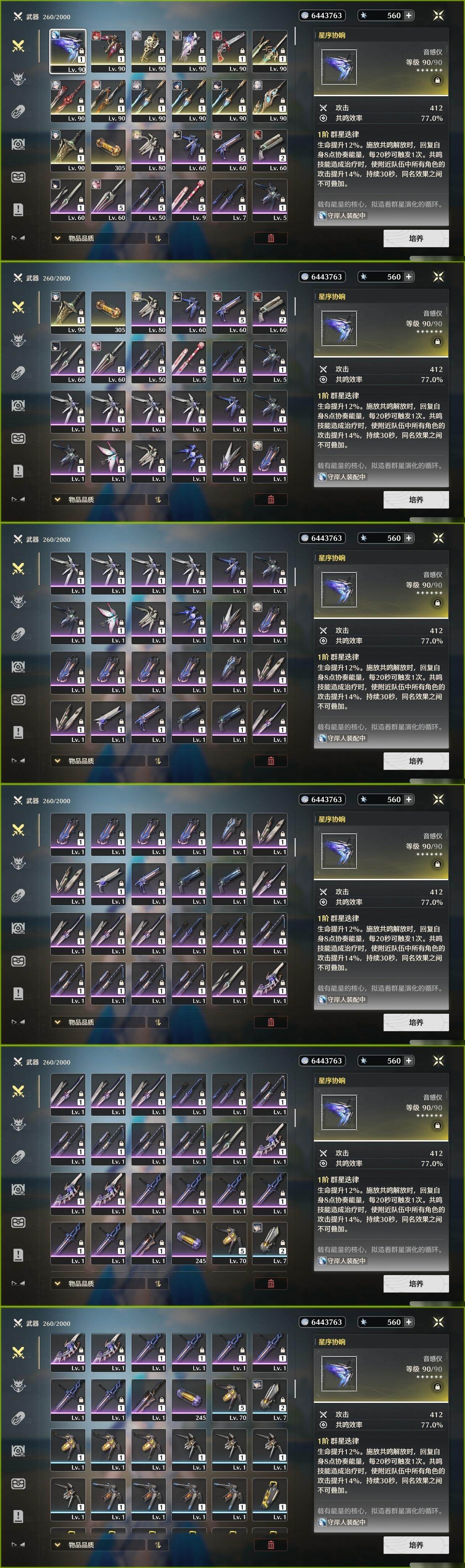Viewport: 465px width, 1568px height.
Task: Expand the 物品品质 sort dropdown in the last capture
Action: click(x=98, y=1545)
